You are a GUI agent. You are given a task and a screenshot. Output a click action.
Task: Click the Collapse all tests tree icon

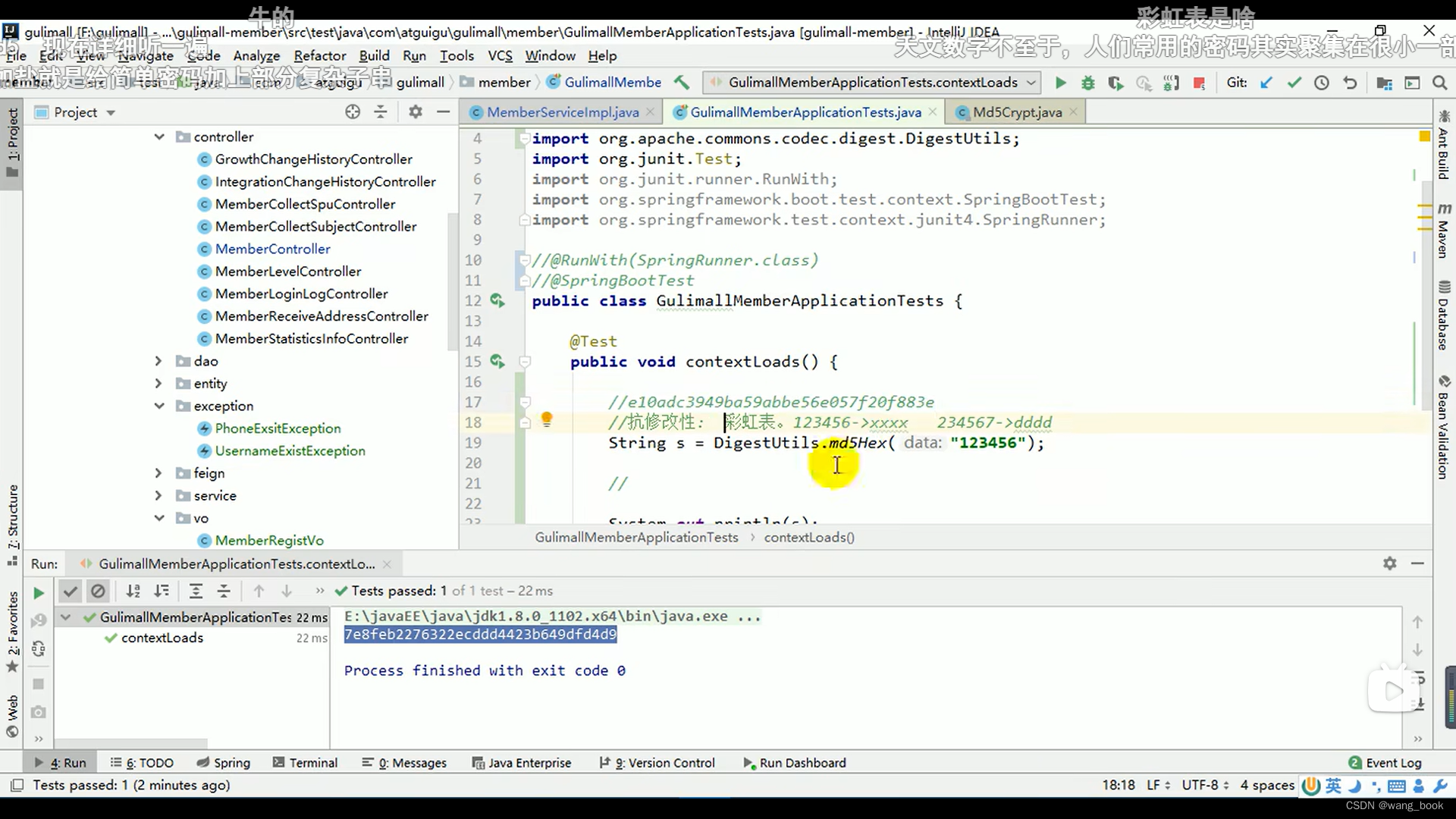tap(224, 590)
